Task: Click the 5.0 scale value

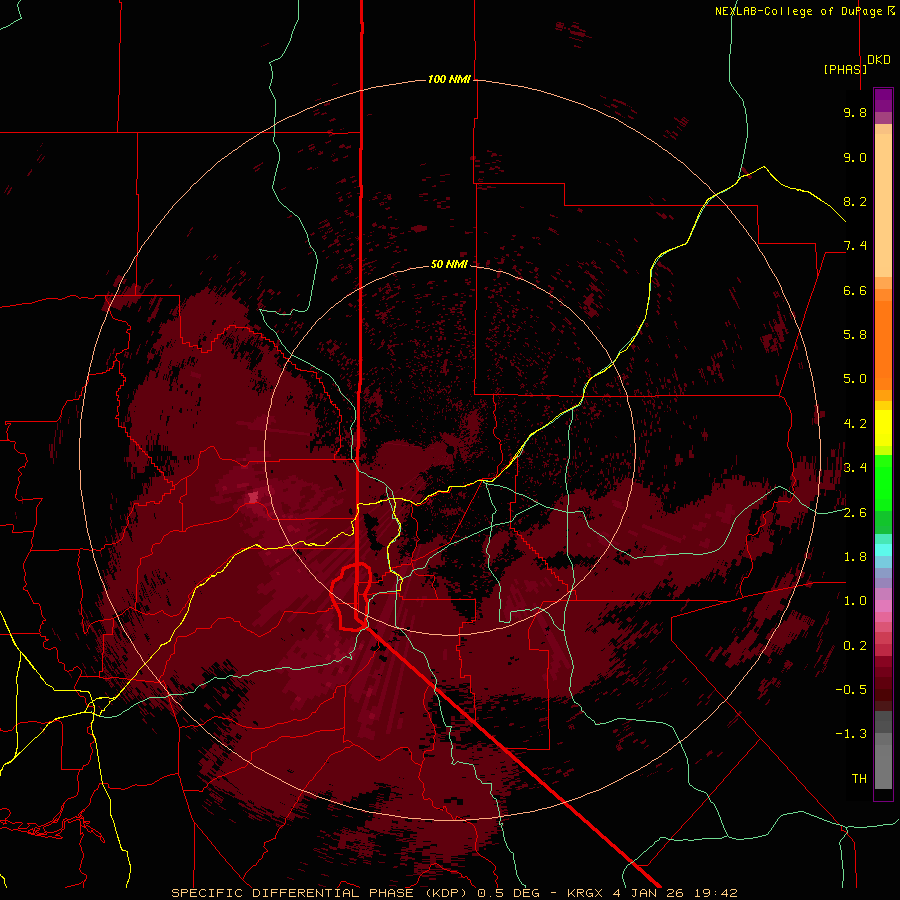Action: [x=855, y=379]
